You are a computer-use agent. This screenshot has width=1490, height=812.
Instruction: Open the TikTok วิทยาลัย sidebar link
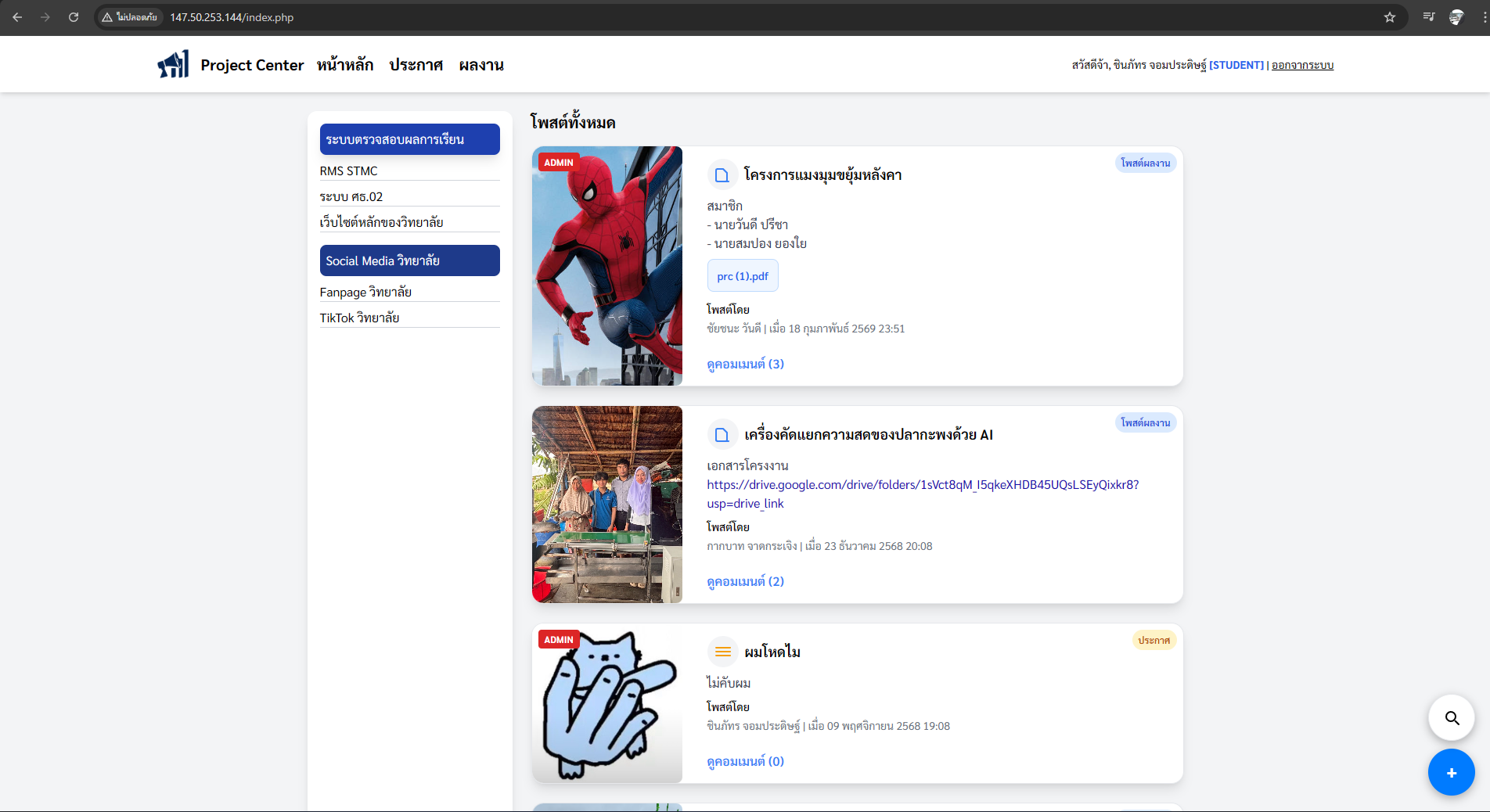pyautogui.click(x=359, y=318)
